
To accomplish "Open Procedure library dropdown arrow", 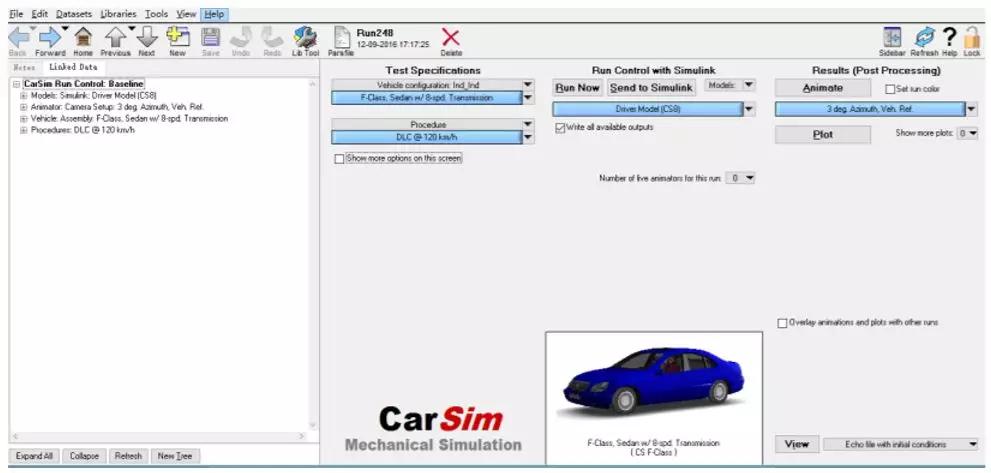I will [528, 125].
